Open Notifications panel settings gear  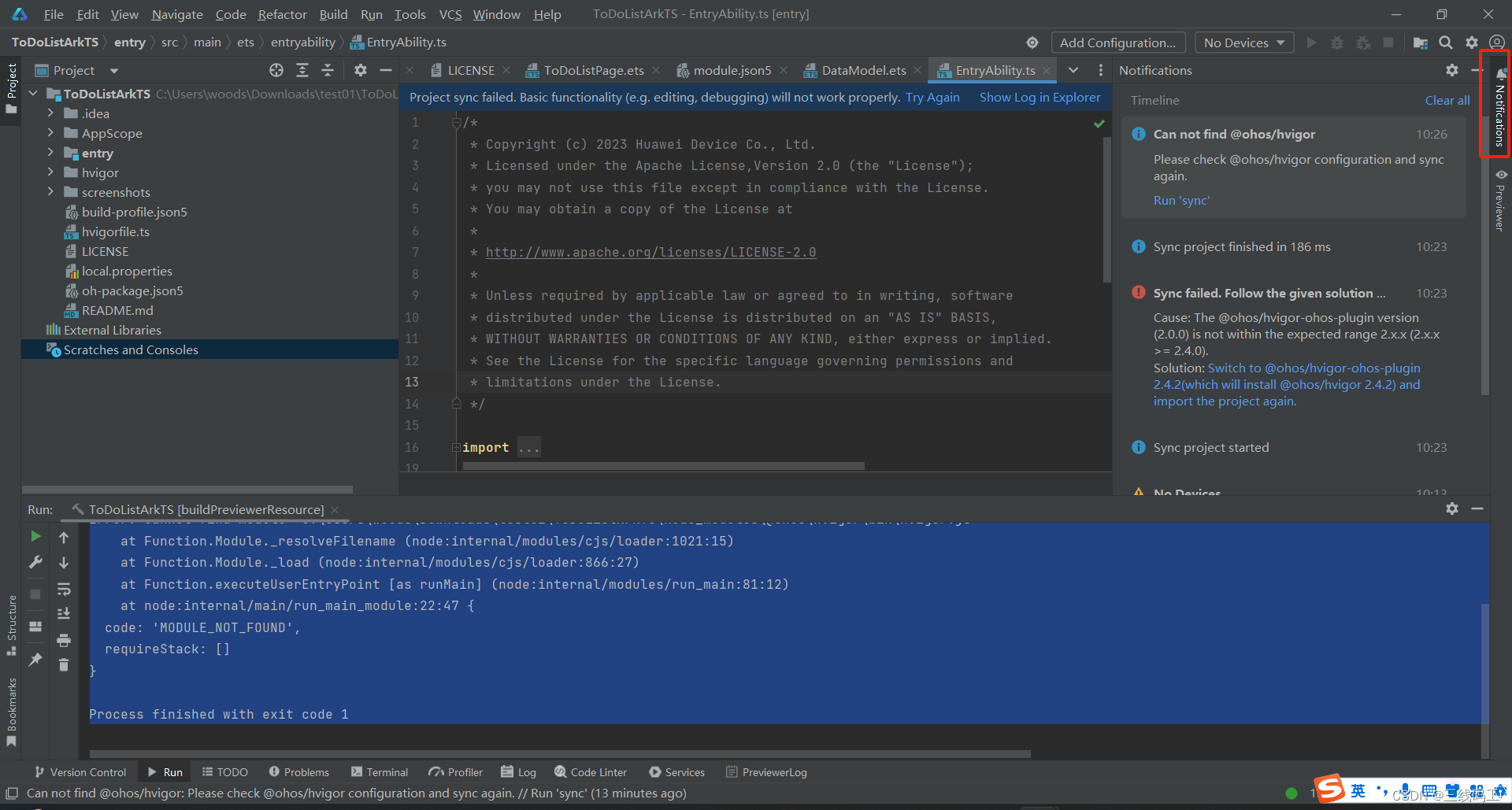pyautogui.click(x=1452, y=70)
